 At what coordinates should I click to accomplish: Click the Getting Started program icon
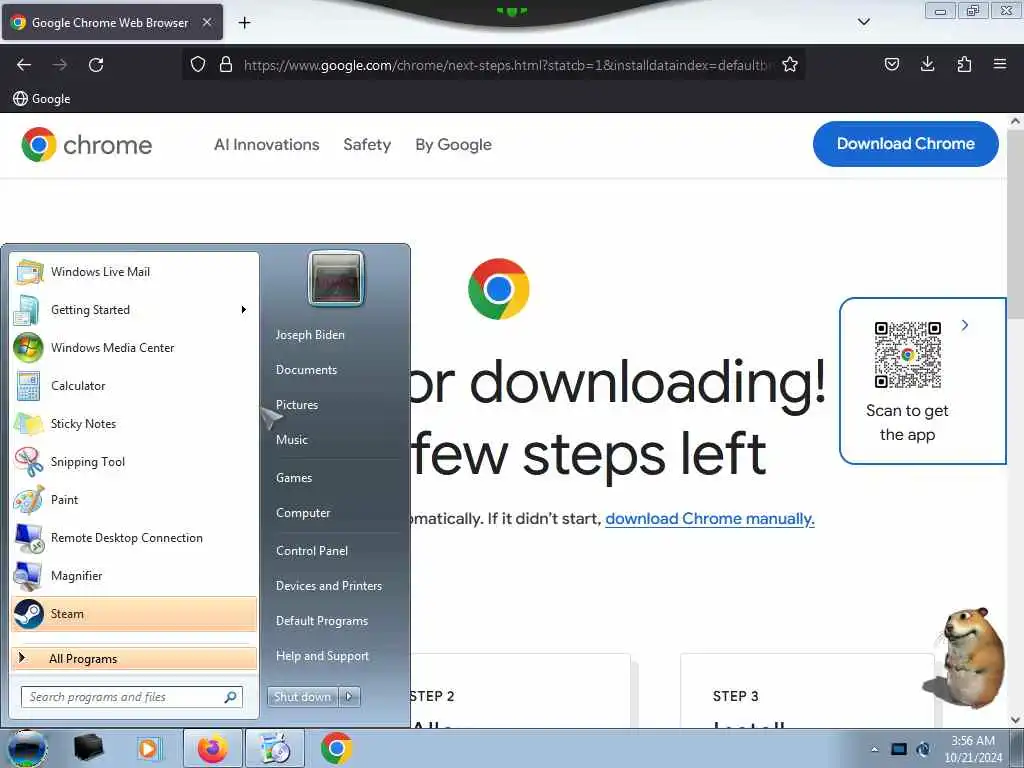pos(28,310)
